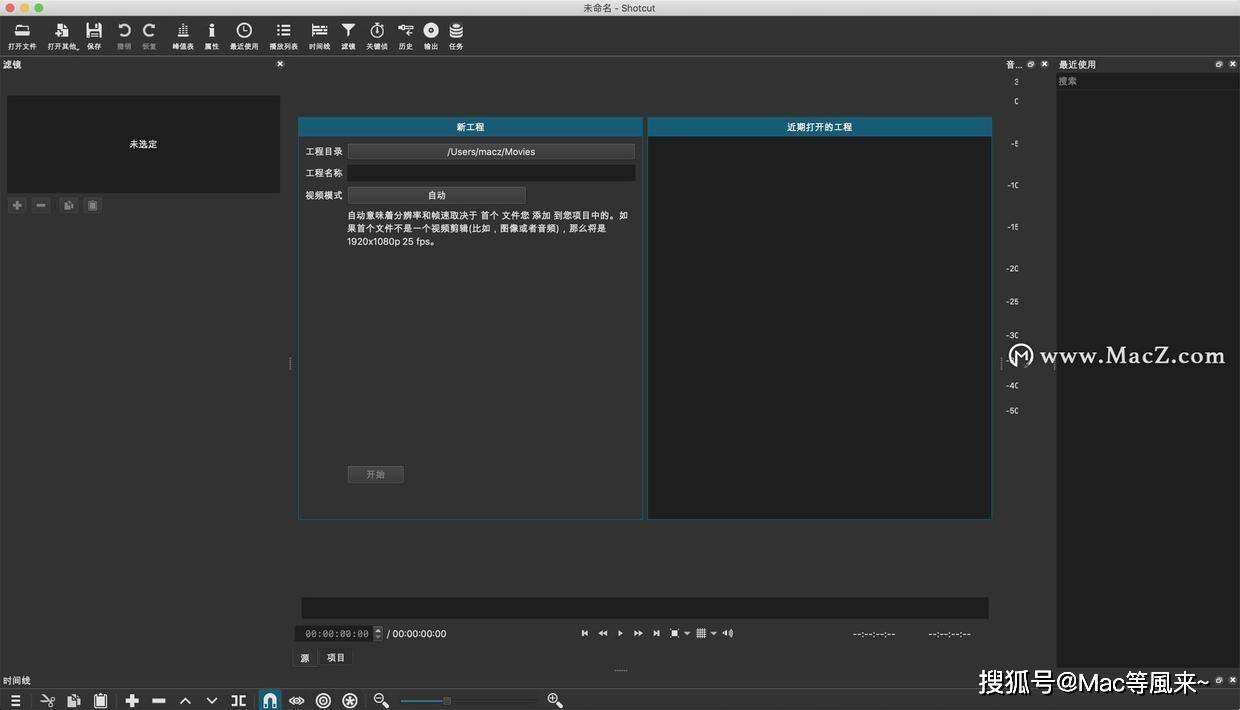Click the timeline paste clipboard icon
The image size is (1240, 710).
point(100,701)
